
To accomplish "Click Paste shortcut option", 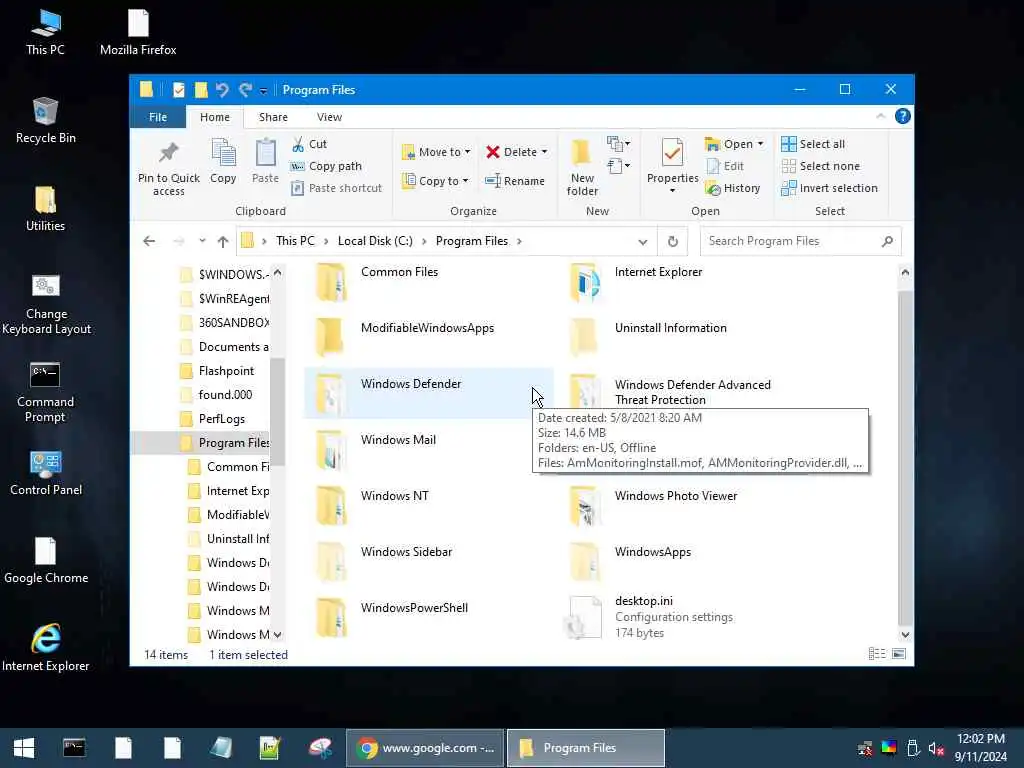I will [x=336, y=188].
